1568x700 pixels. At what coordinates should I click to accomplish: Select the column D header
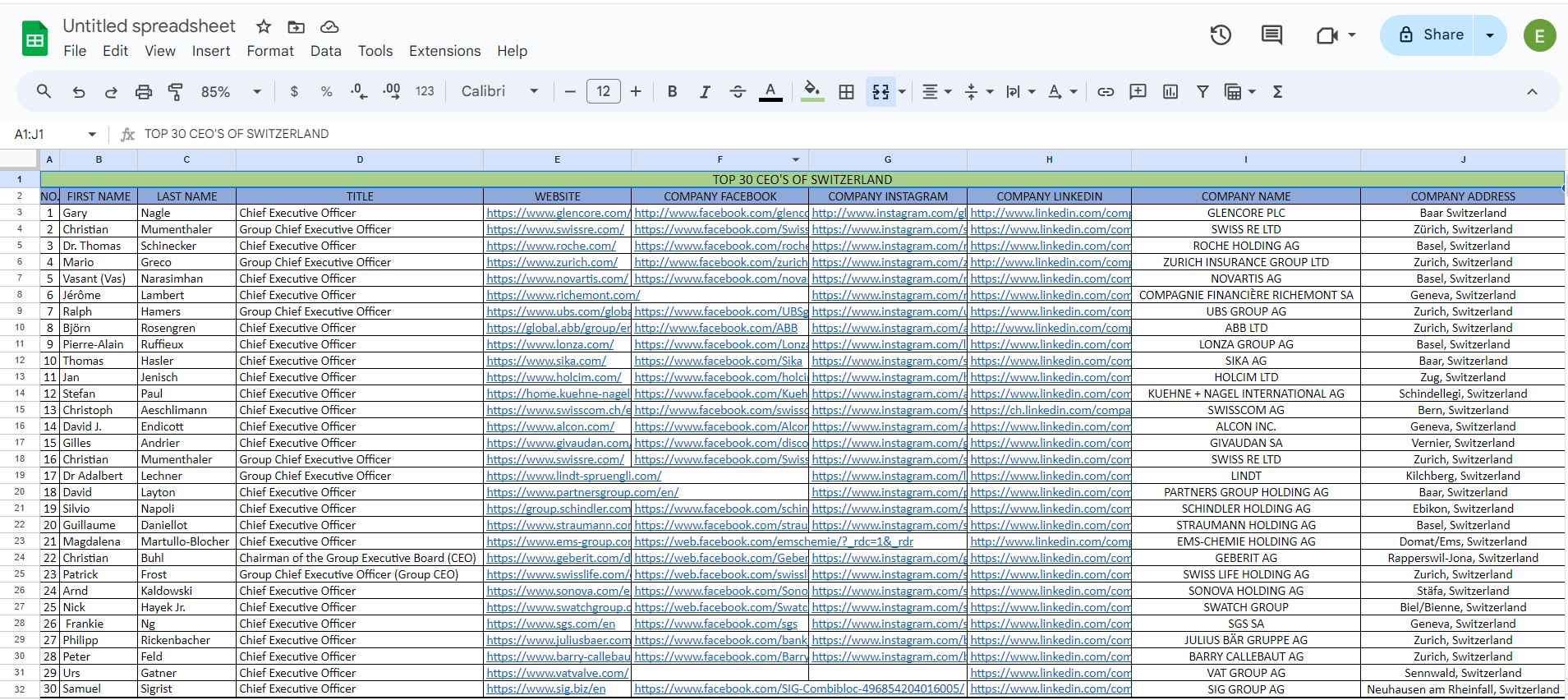tap(360, 159)
